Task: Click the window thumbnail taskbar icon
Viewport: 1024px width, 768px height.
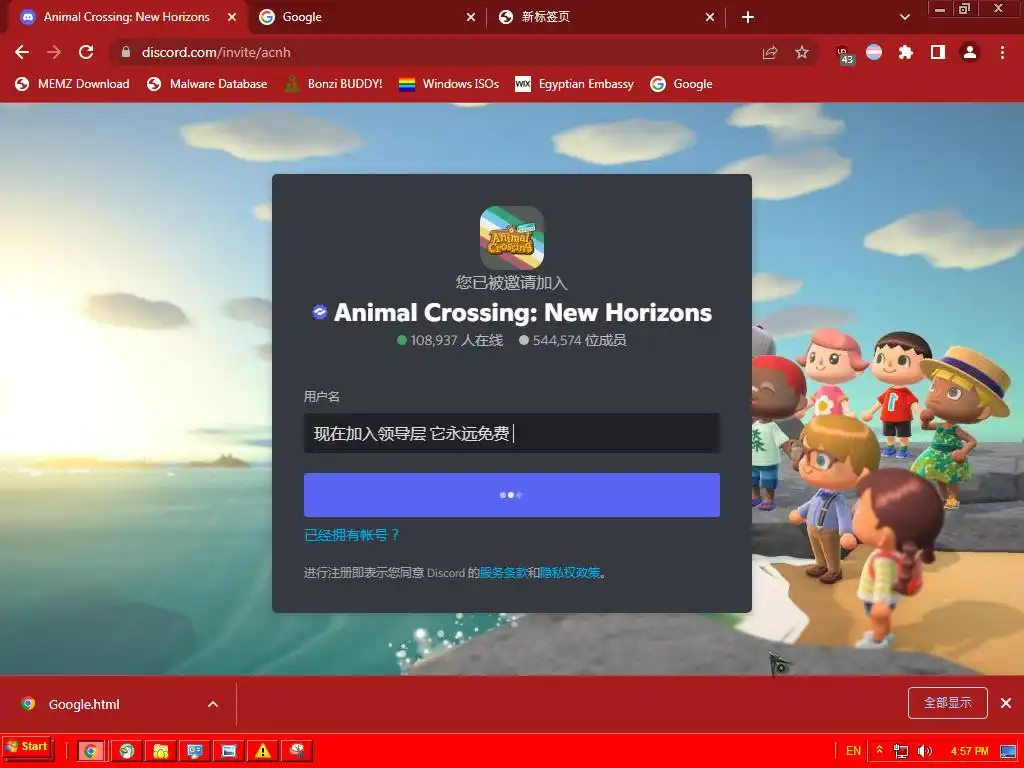Action: coord(229,751)
